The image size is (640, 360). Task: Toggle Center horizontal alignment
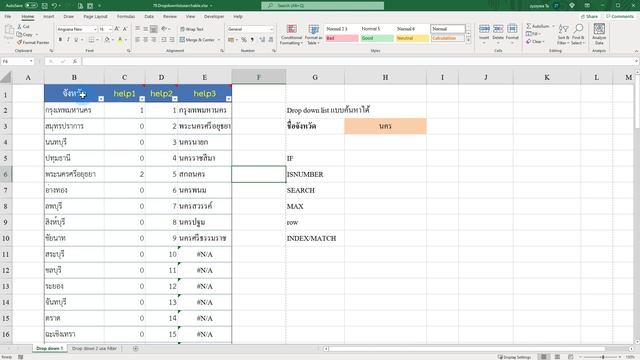(146, 40)
